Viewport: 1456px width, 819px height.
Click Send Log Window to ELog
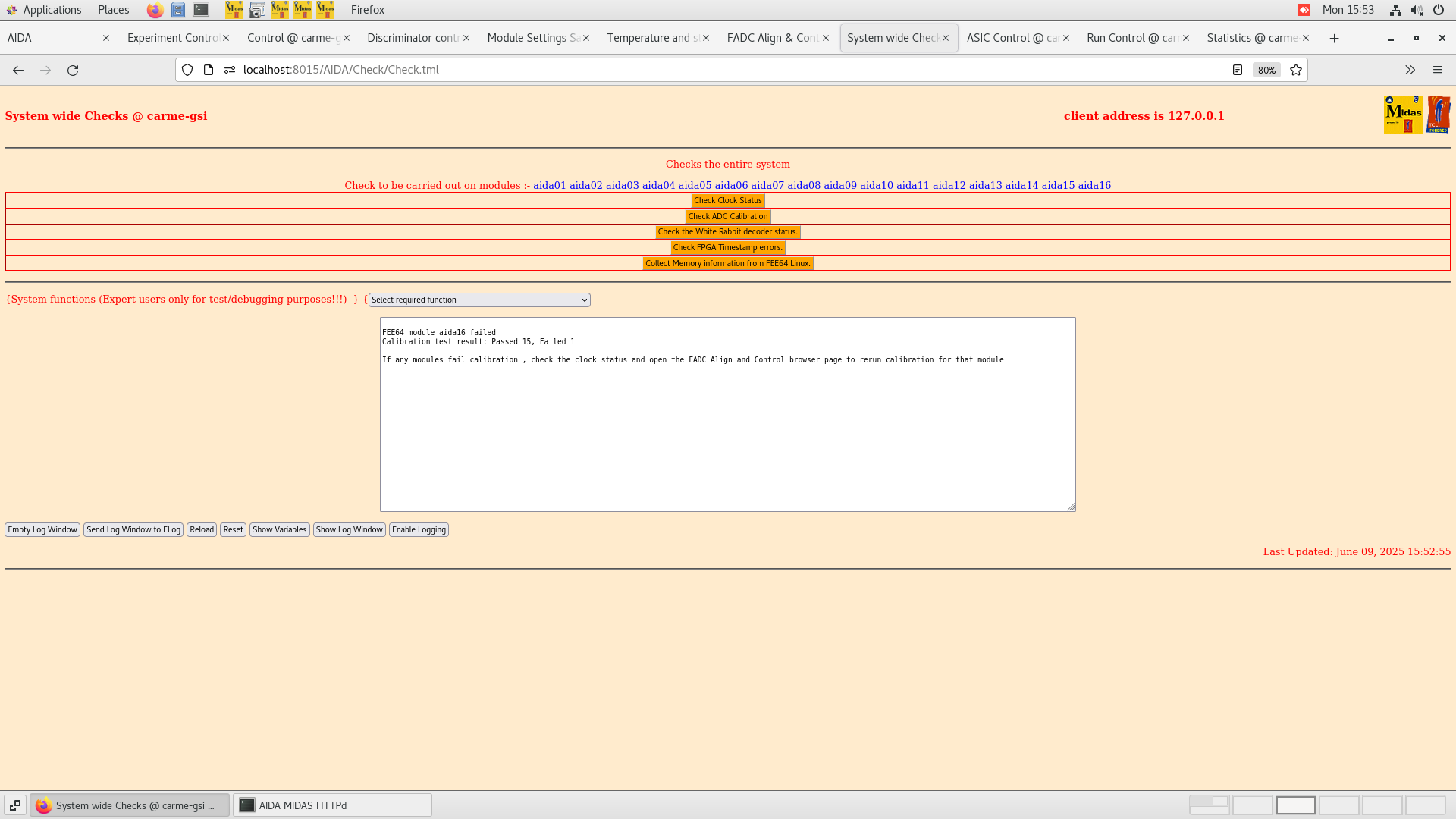tap(133, 529)
